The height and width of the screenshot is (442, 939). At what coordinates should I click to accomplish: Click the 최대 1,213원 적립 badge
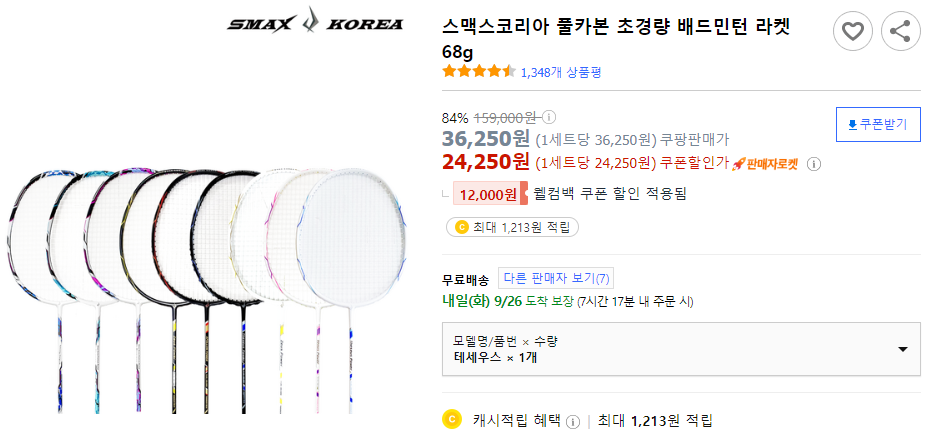click(x=512, y=227)
